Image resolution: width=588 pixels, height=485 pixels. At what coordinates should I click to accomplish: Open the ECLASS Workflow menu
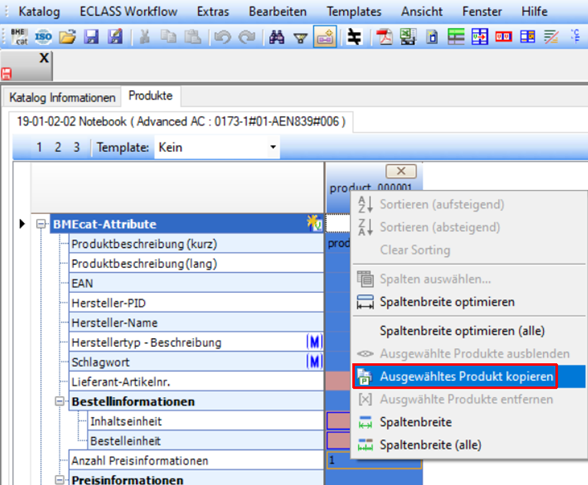point(128,11)
